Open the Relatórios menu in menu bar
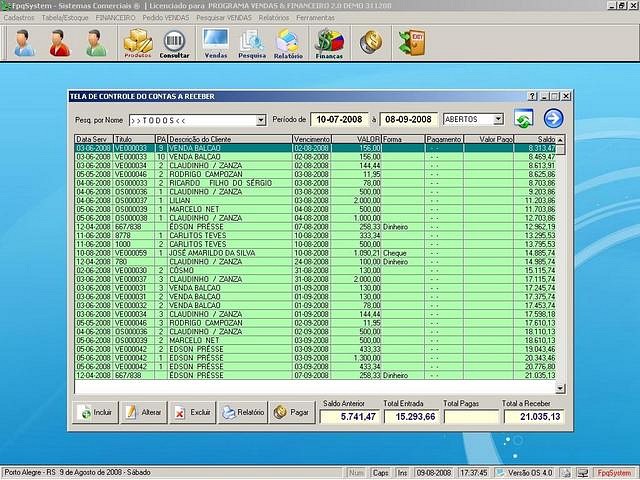 pos(273,18)
